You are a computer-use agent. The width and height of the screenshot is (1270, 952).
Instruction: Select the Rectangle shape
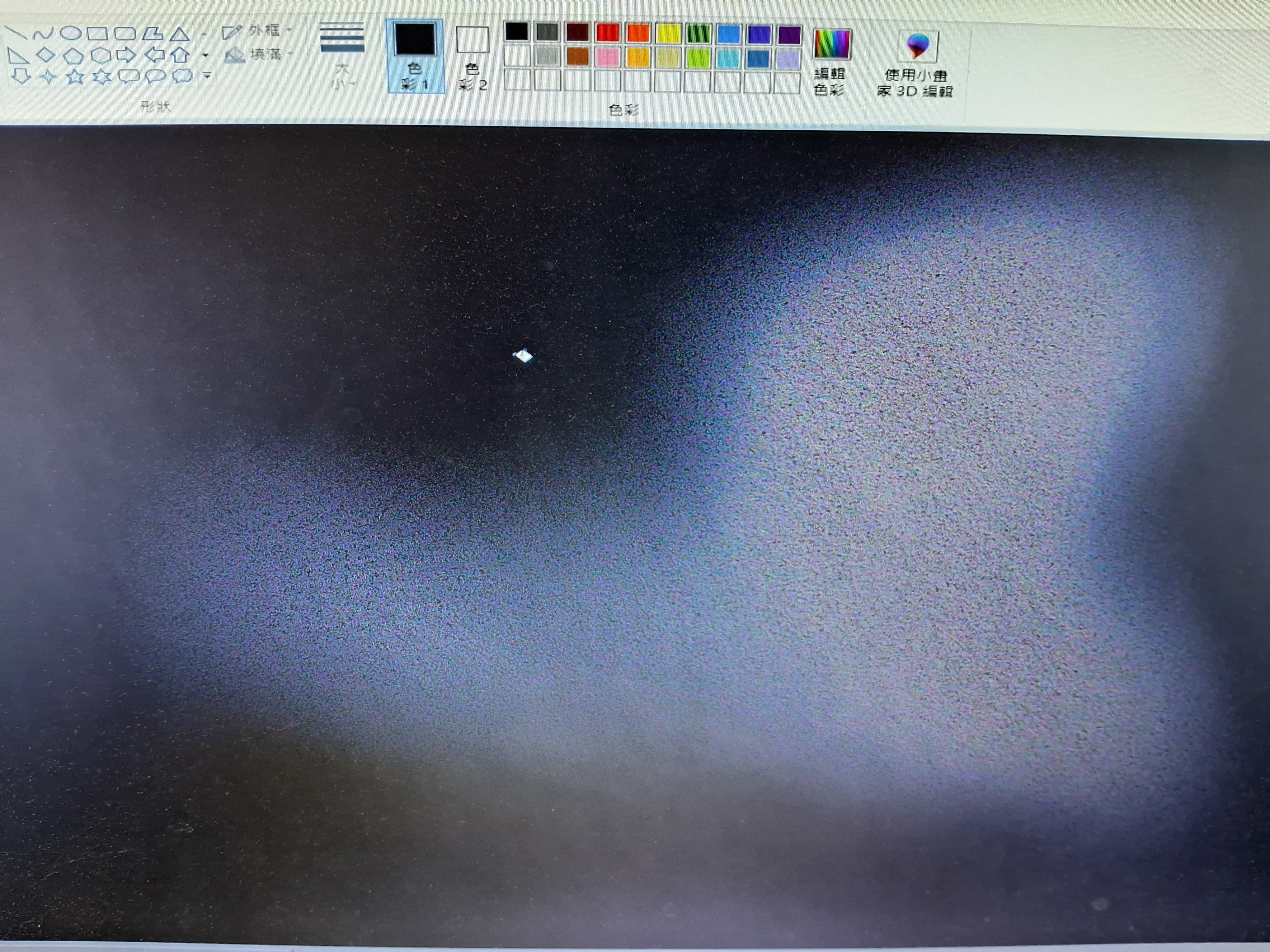[98, 33]
